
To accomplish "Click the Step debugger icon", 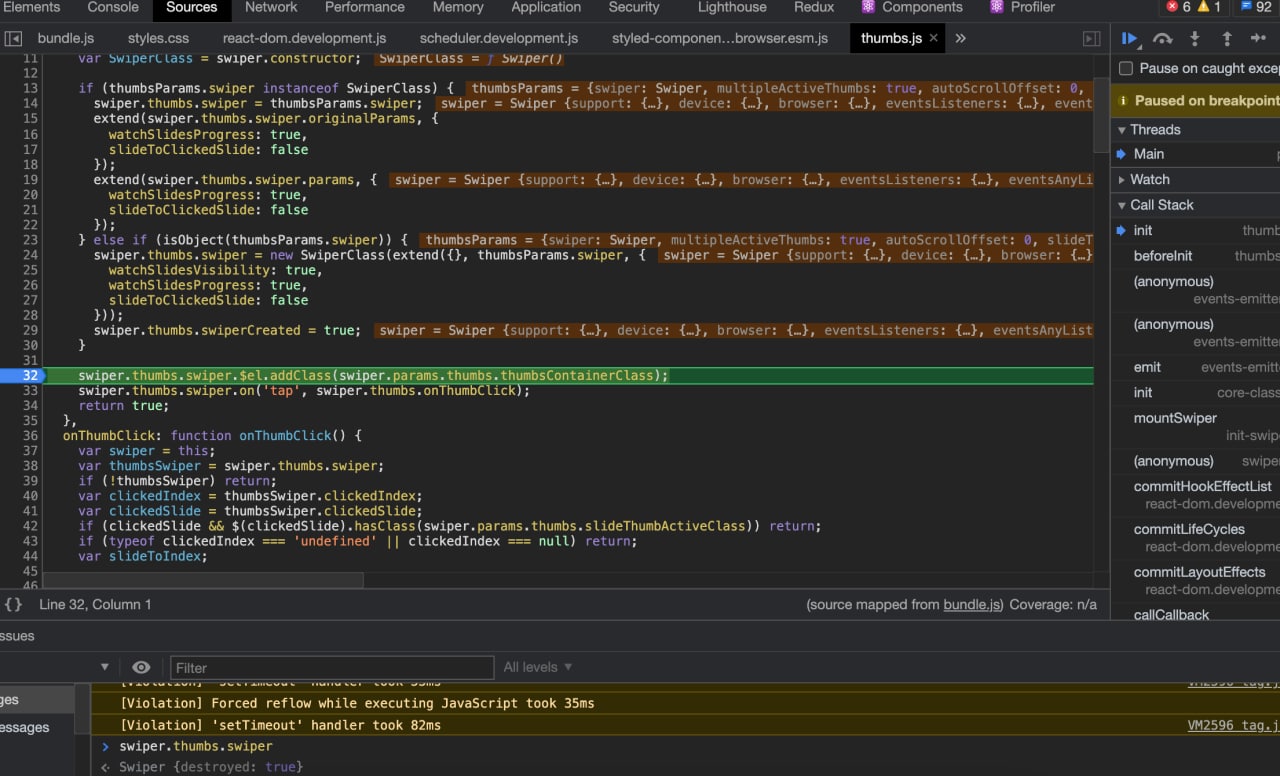I will tap(1258, 39).
